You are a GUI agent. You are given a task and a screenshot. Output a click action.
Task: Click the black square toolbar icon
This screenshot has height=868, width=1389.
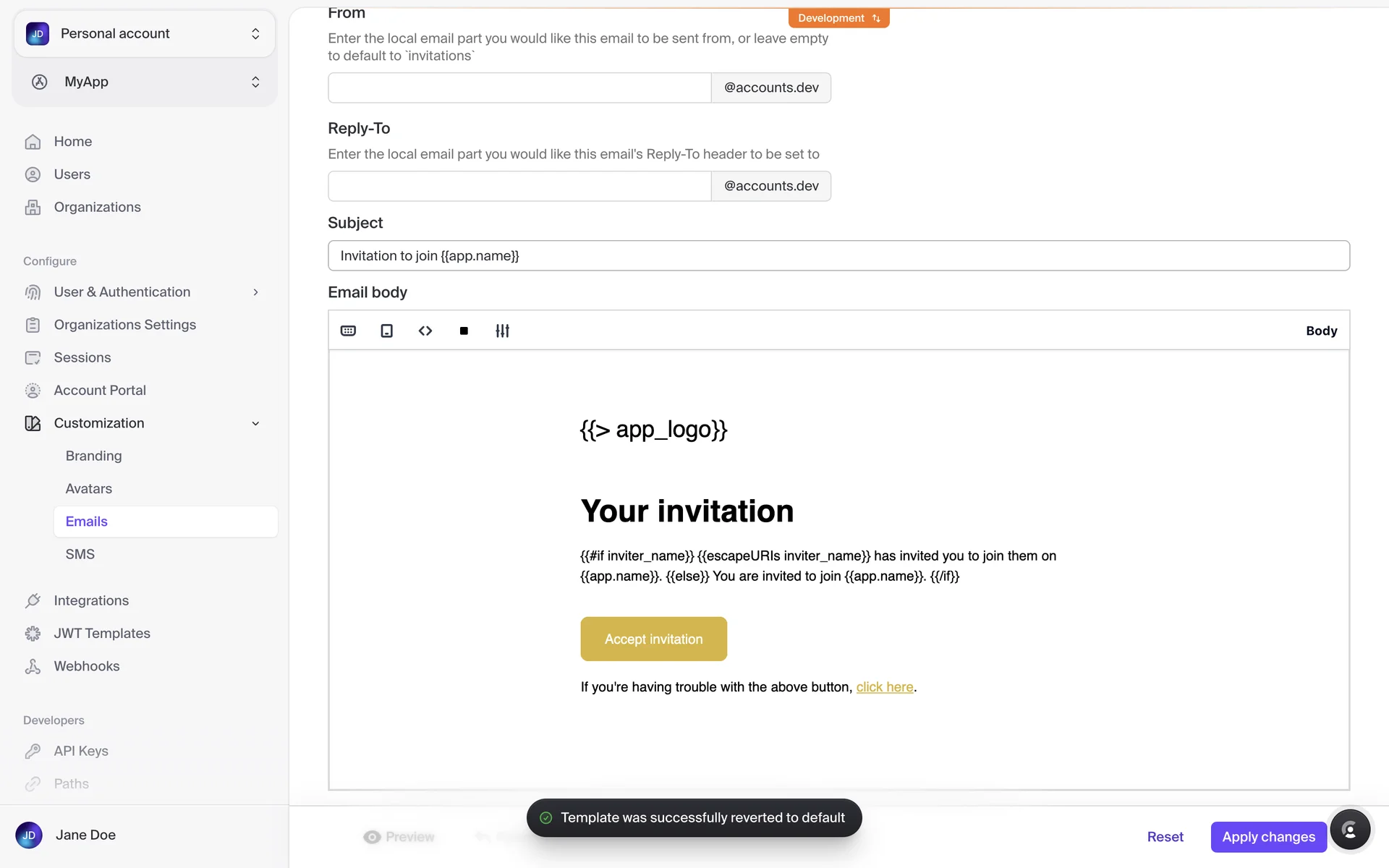pos(464,331)
